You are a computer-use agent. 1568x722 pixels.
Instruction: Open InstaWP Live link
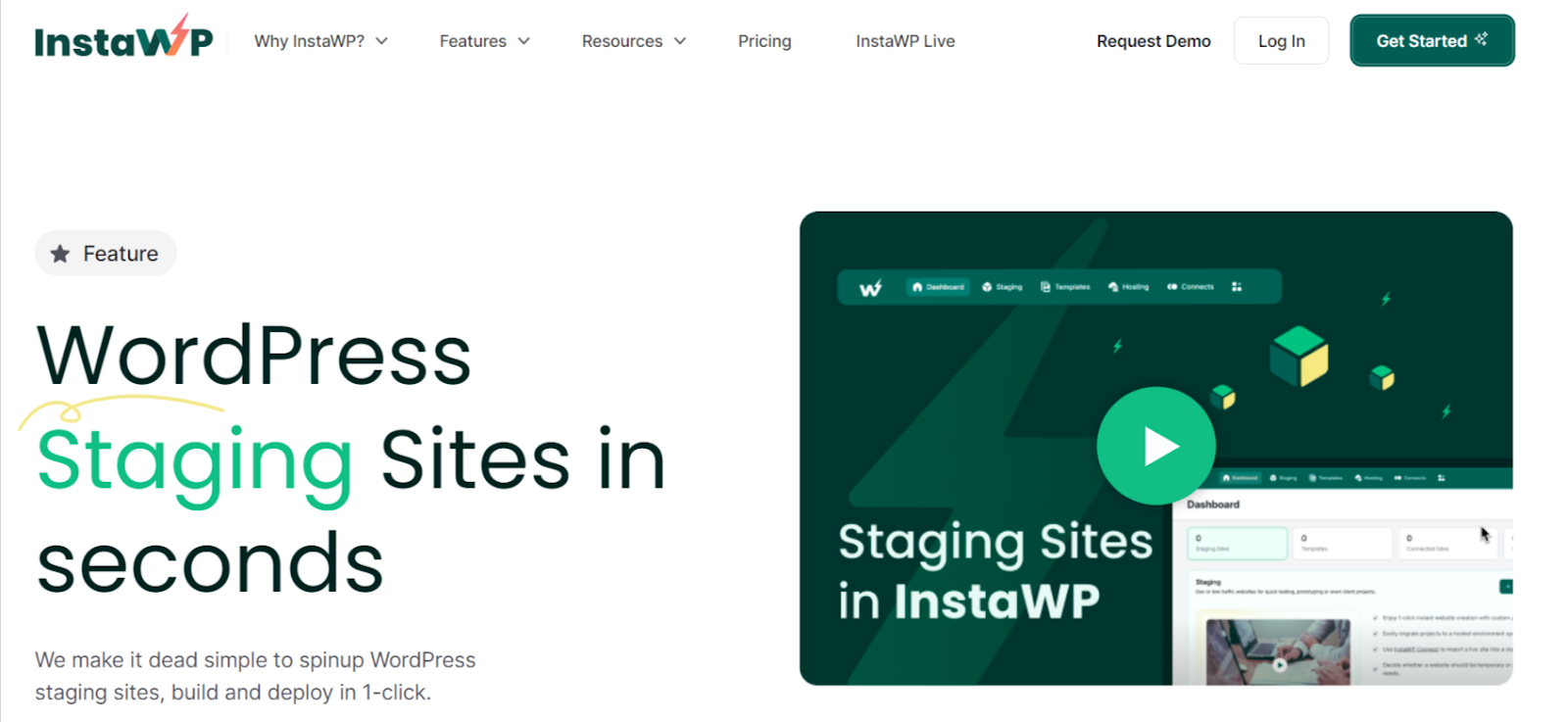[x=906, y=41]
